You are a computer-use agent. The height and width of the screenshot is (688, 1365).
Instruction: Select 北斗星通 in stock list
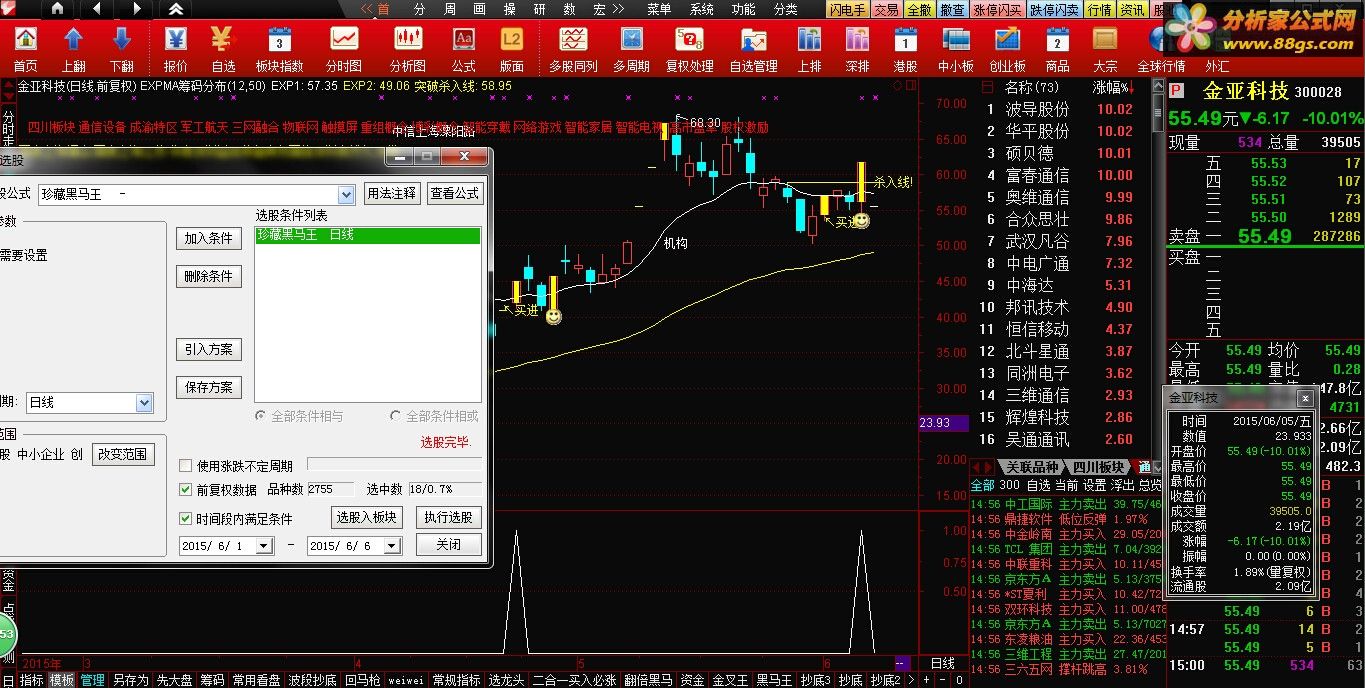1037,351
